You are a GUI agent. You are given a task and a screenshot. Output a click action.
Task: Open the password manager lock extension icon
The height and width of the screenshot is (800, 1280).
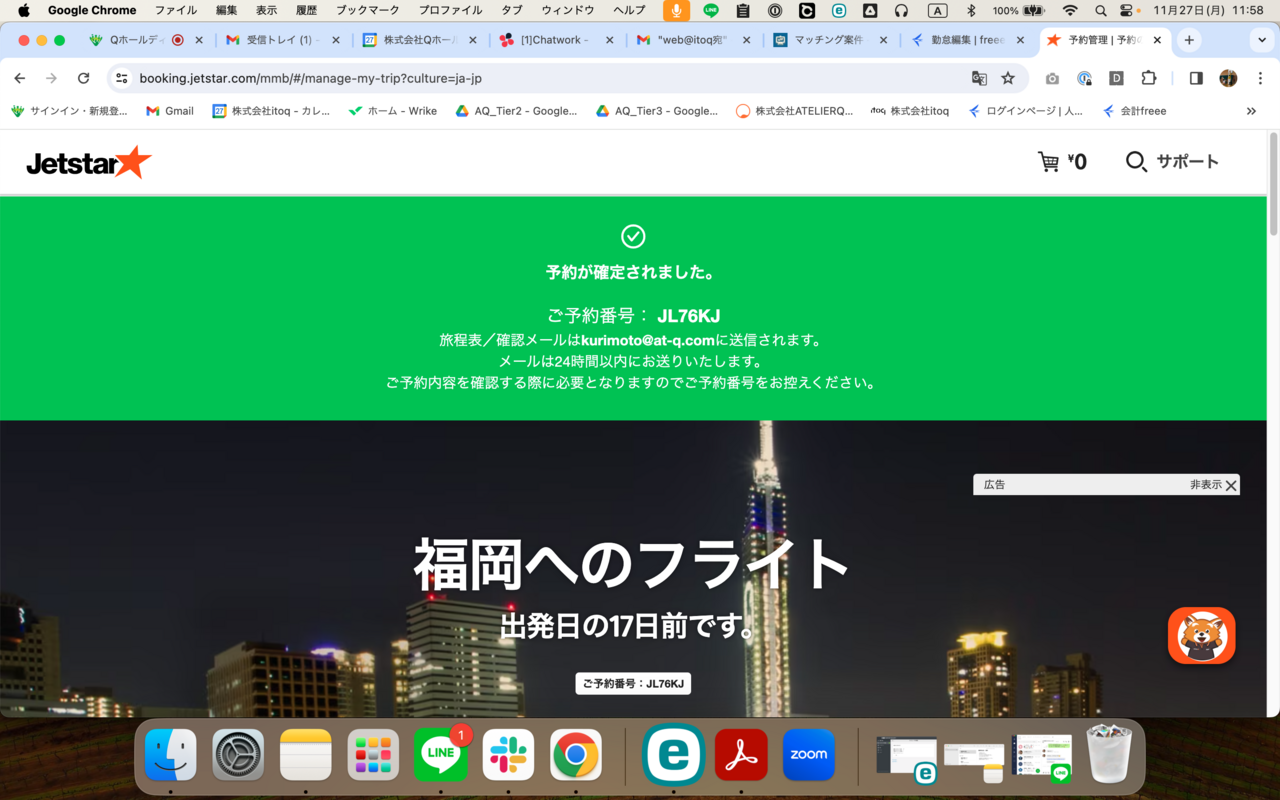point(1084,78)
